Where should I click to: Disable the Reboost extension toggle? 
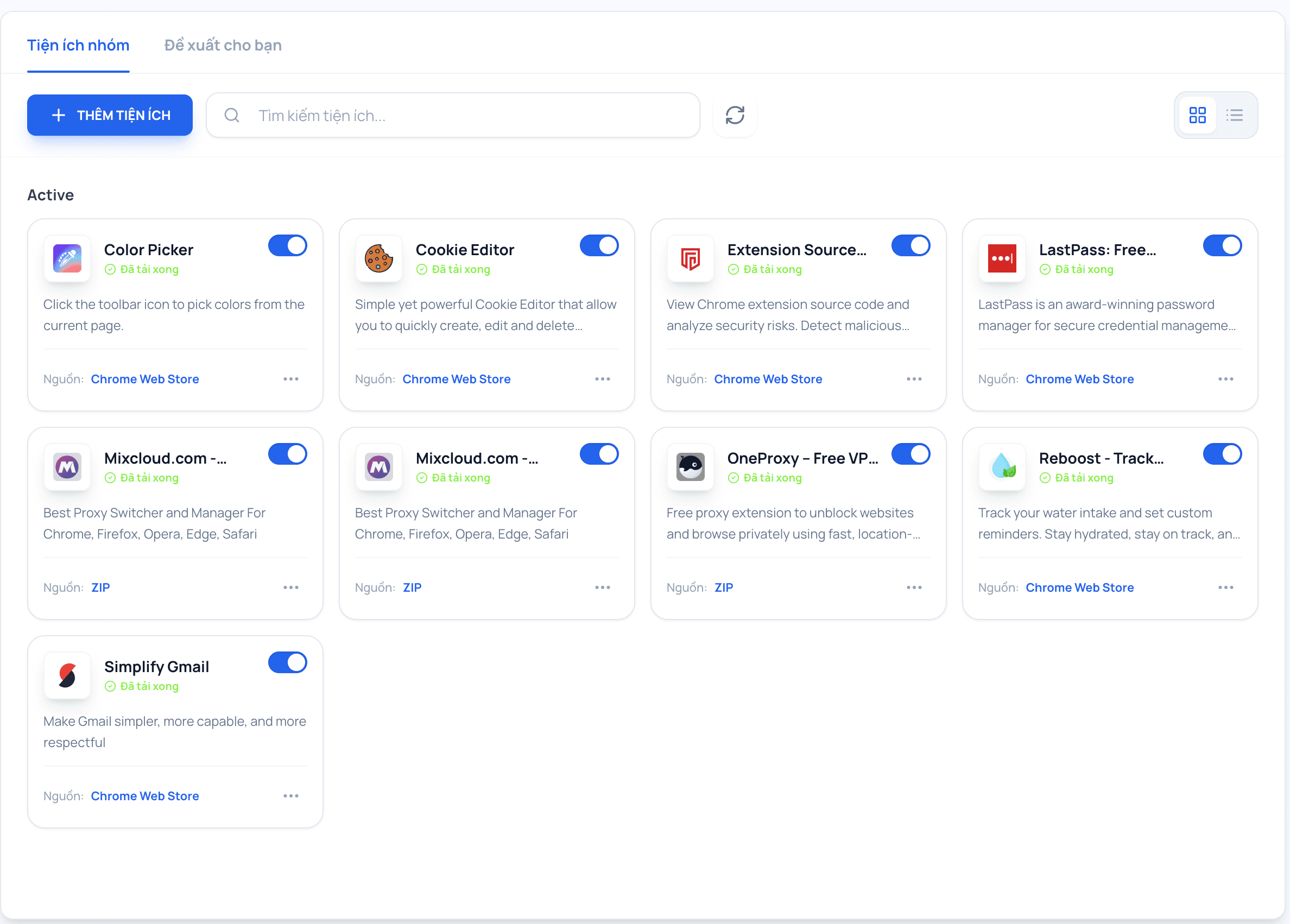click(x=1223, y=454)
